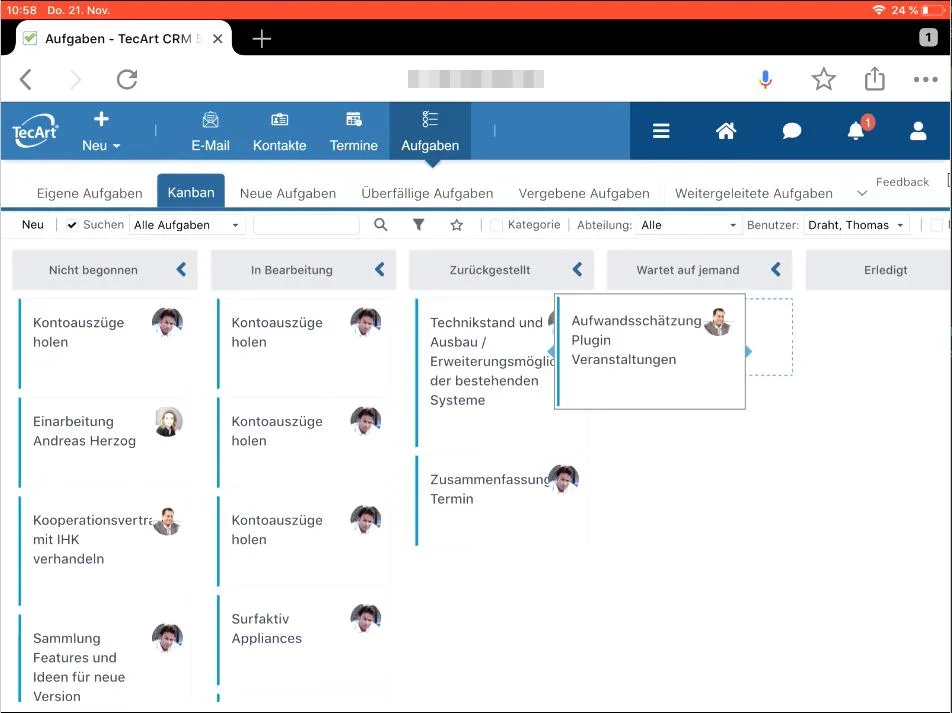Go forward in the browser
This screenshot has height=713, width=952.
75,79
